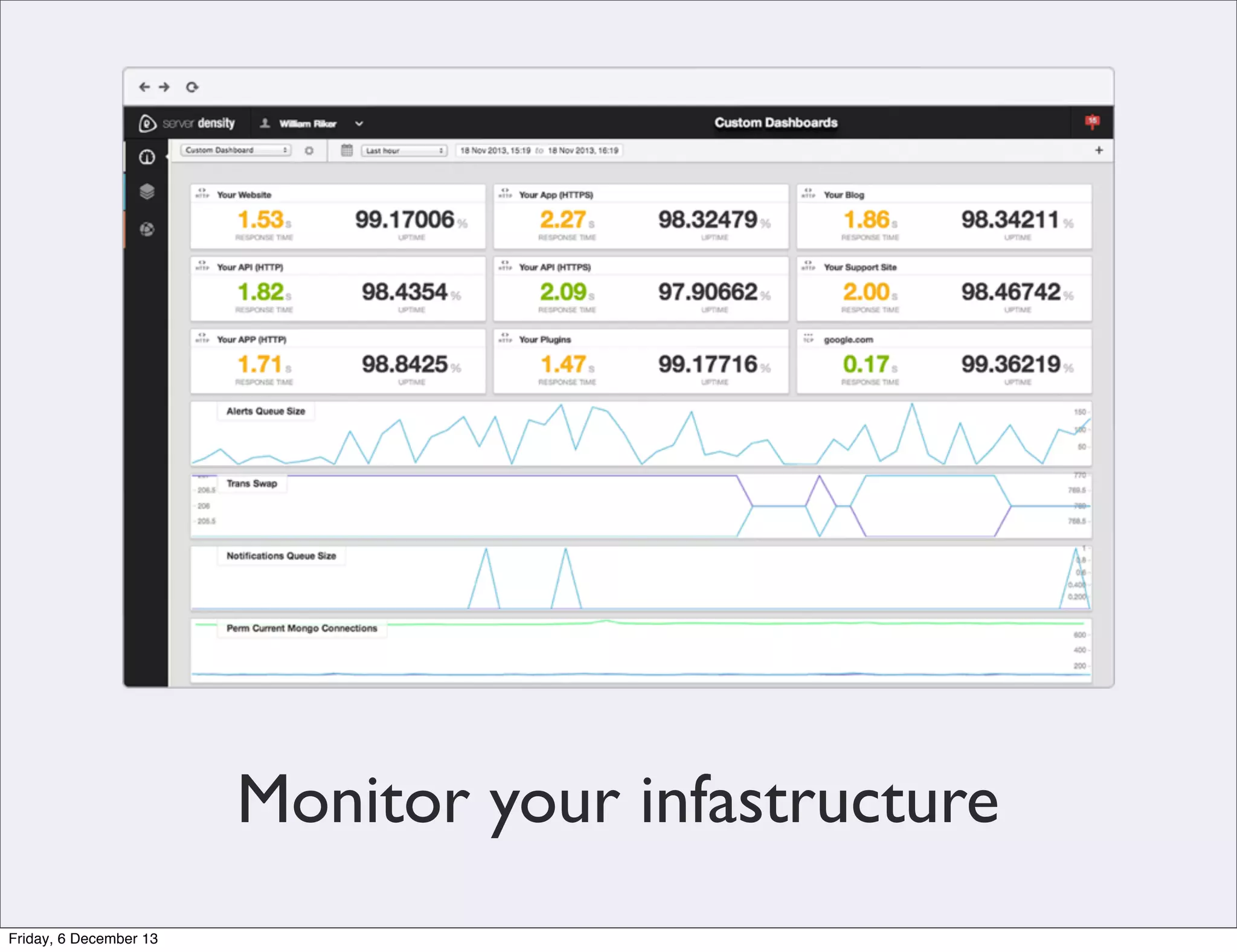Reload the page with refresh icon
Viewport: 1237px width, 952px height.
coord(192,87)
